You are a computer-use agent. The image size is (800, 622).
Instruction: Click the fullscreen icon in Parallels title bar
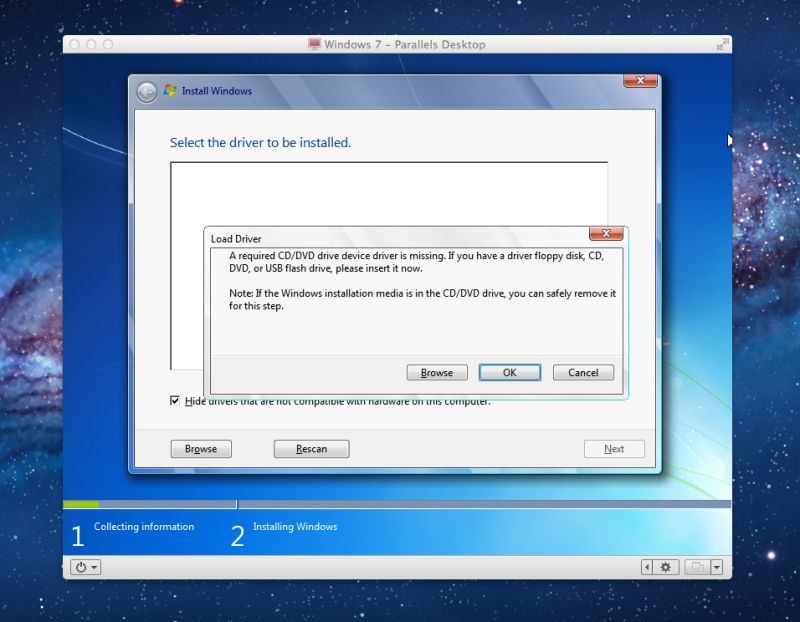tap(719, 44)
